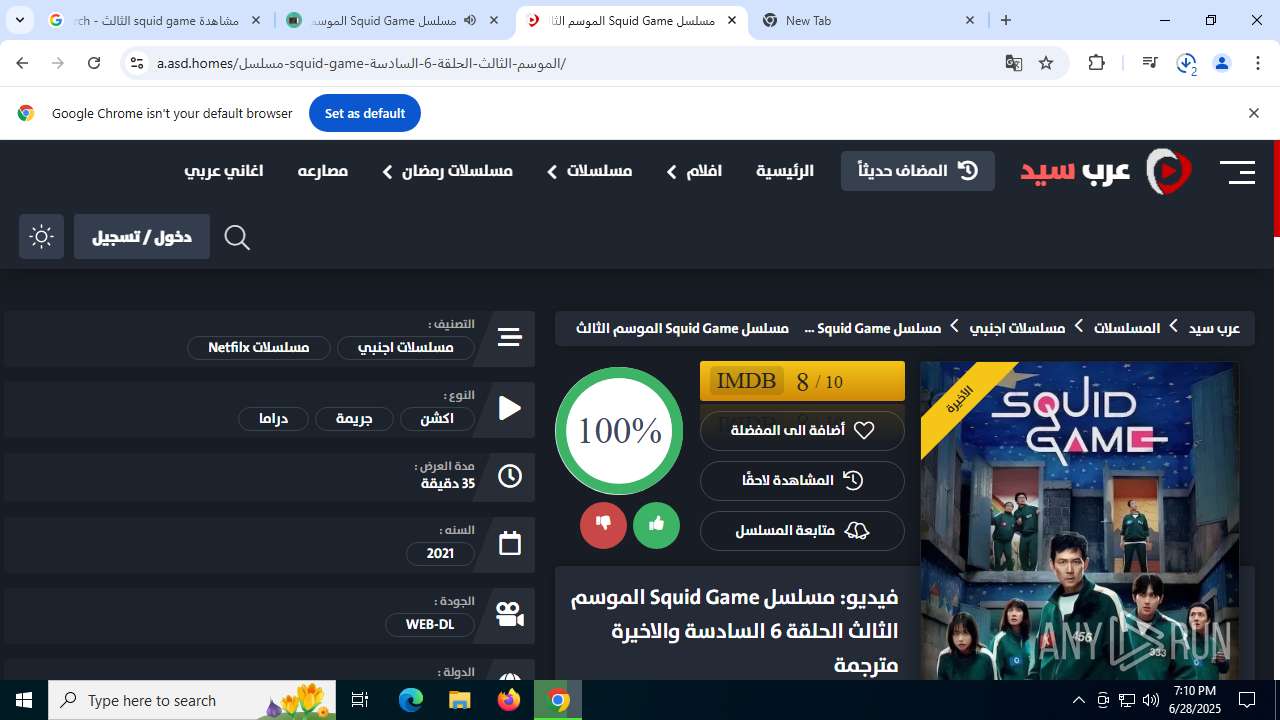Expand the movies menu (افلام)
The width and height of the screenshot is (1280, 720).
(695, 171)
